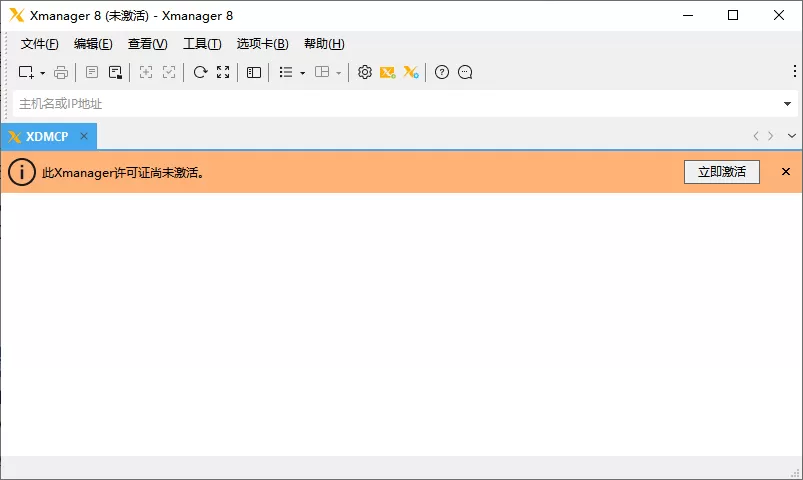Toggle the side panel layout icon

click(x=253, y=72)
